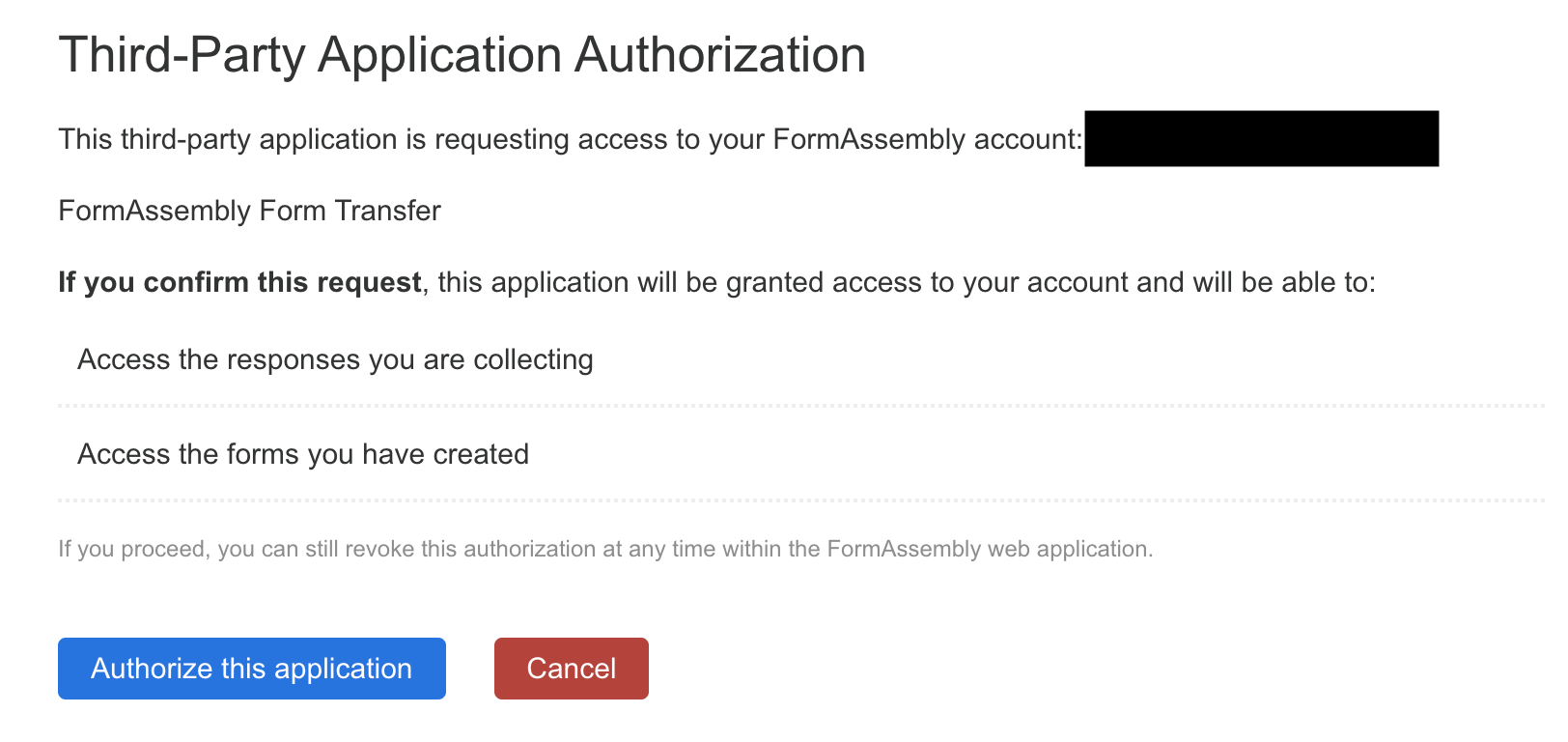This screenshot has width=1568, height=742.
Task: Click the "FormAssembly account:" label text
Action: click(927, 139)
